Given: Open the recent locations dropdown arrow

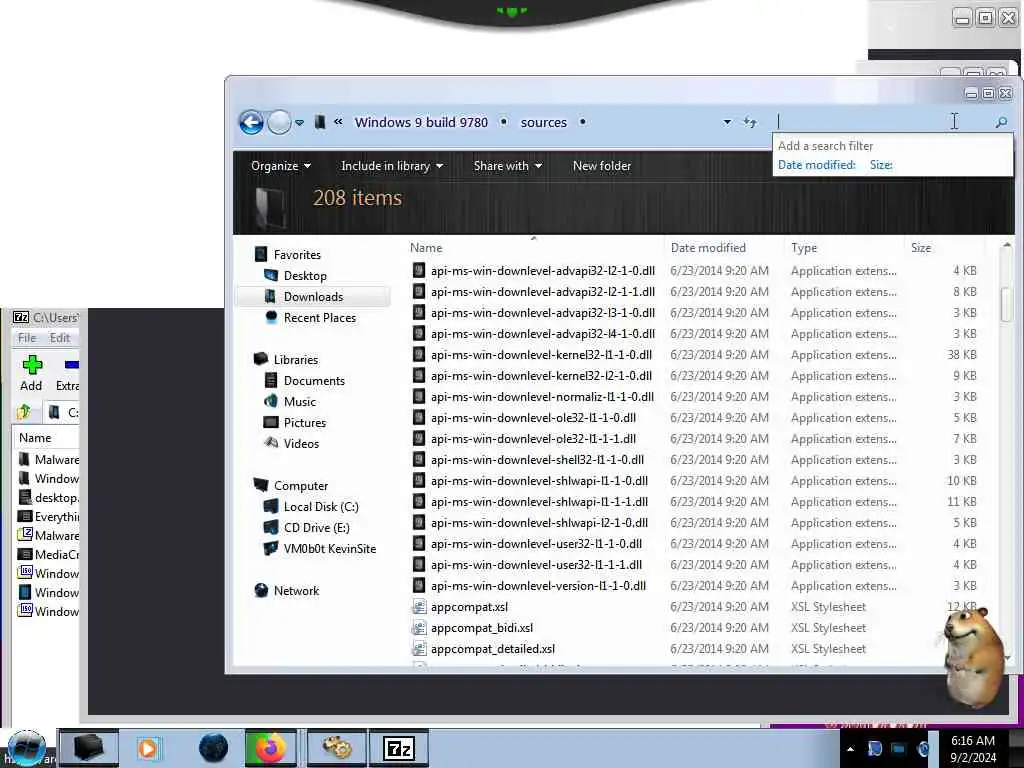Looking at the screenshot, I should coord(299,122).
